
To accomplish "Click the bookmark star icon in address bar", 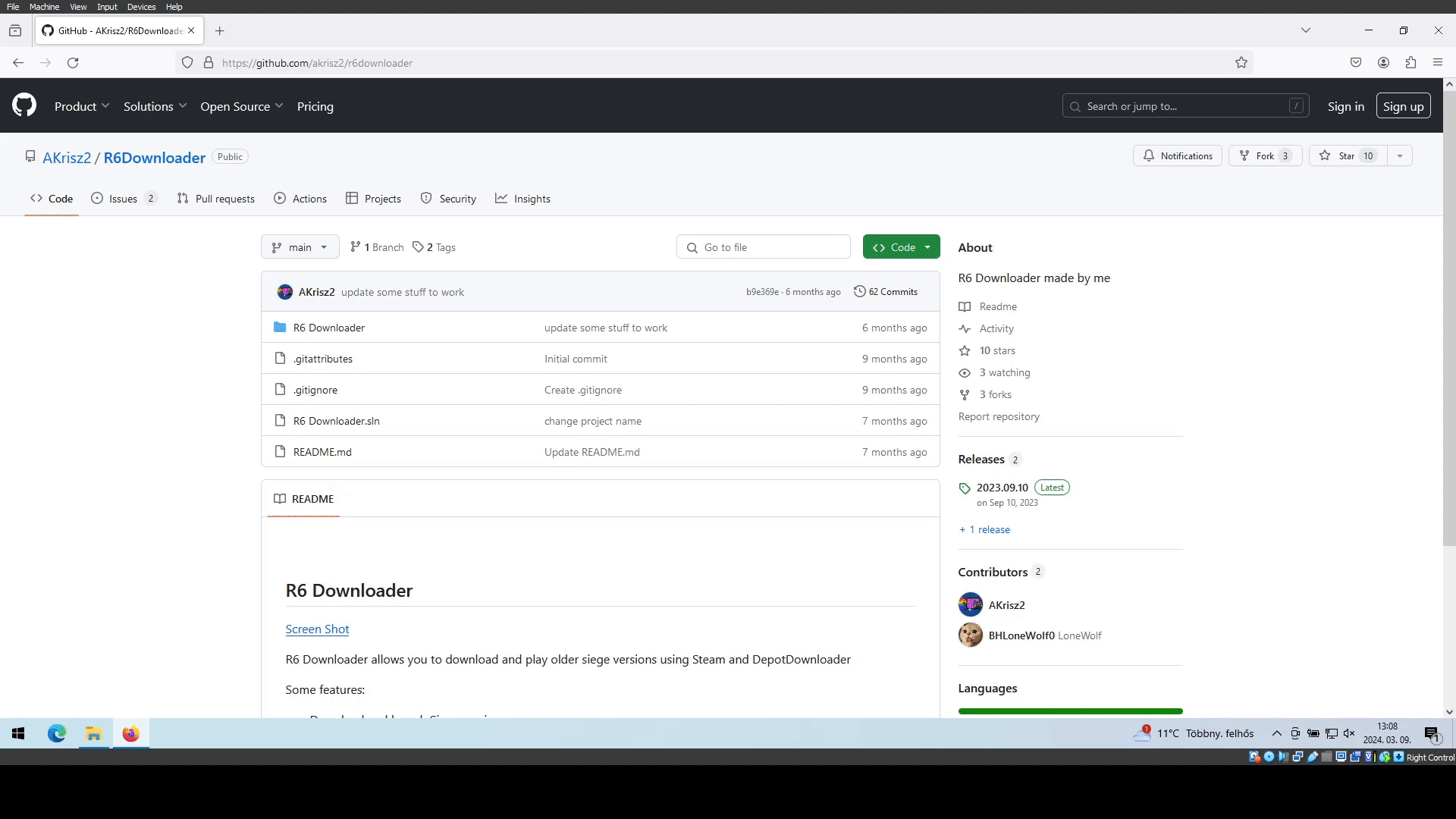I will pos(1241,63).
